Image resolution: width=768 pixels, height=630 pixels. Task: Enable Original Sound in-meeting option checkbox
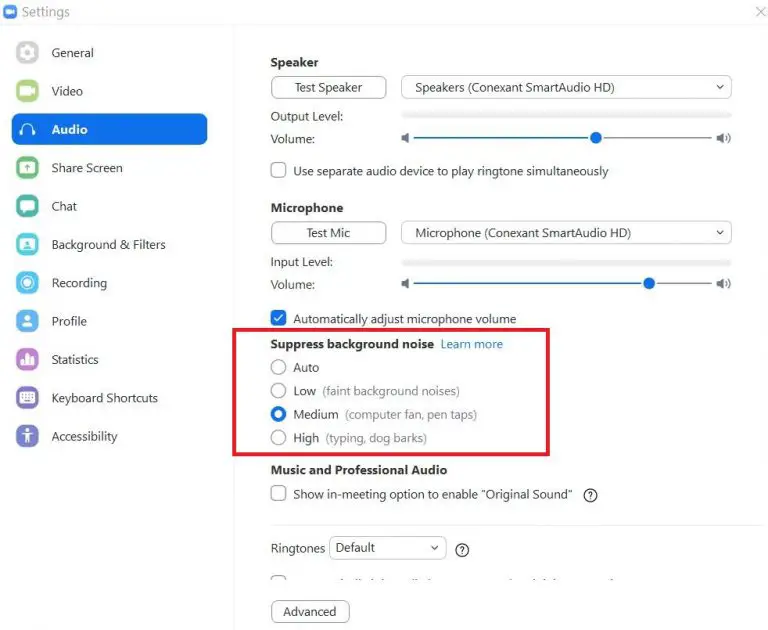point(278,493)
